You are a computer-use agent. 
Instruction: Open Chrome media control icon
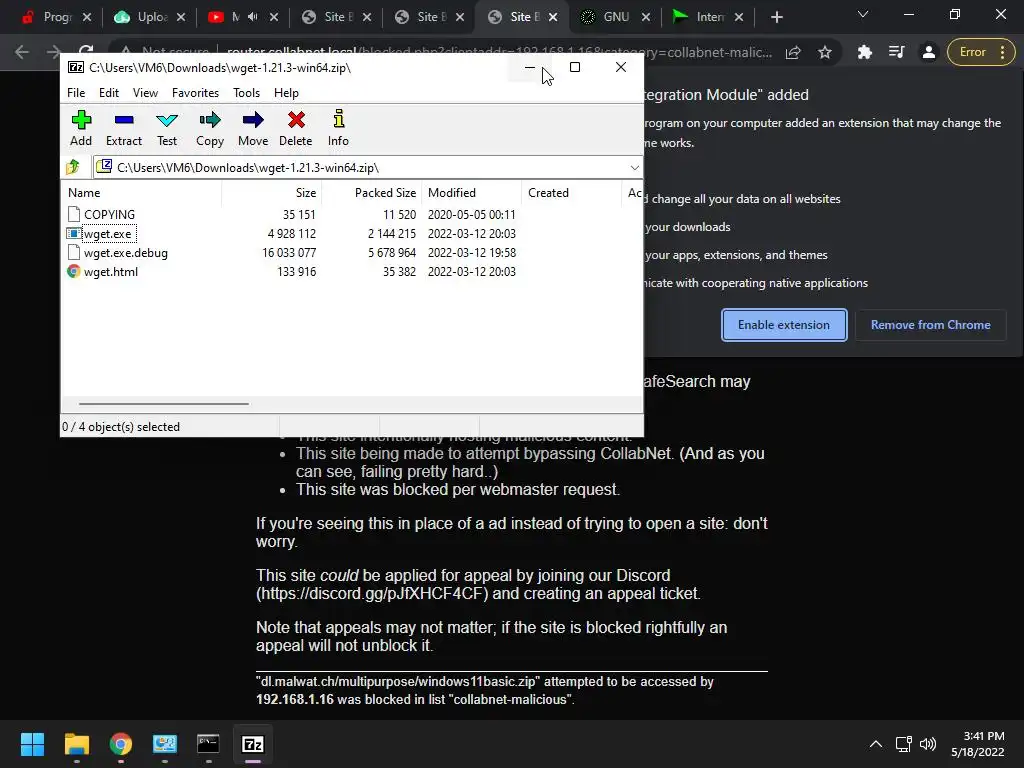[897, 52]
